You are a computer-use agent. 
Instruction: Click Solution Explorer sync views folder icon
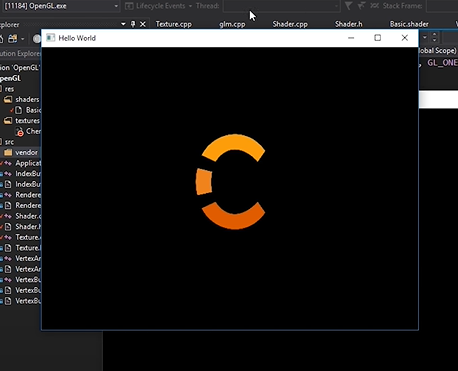coord(13,39)
